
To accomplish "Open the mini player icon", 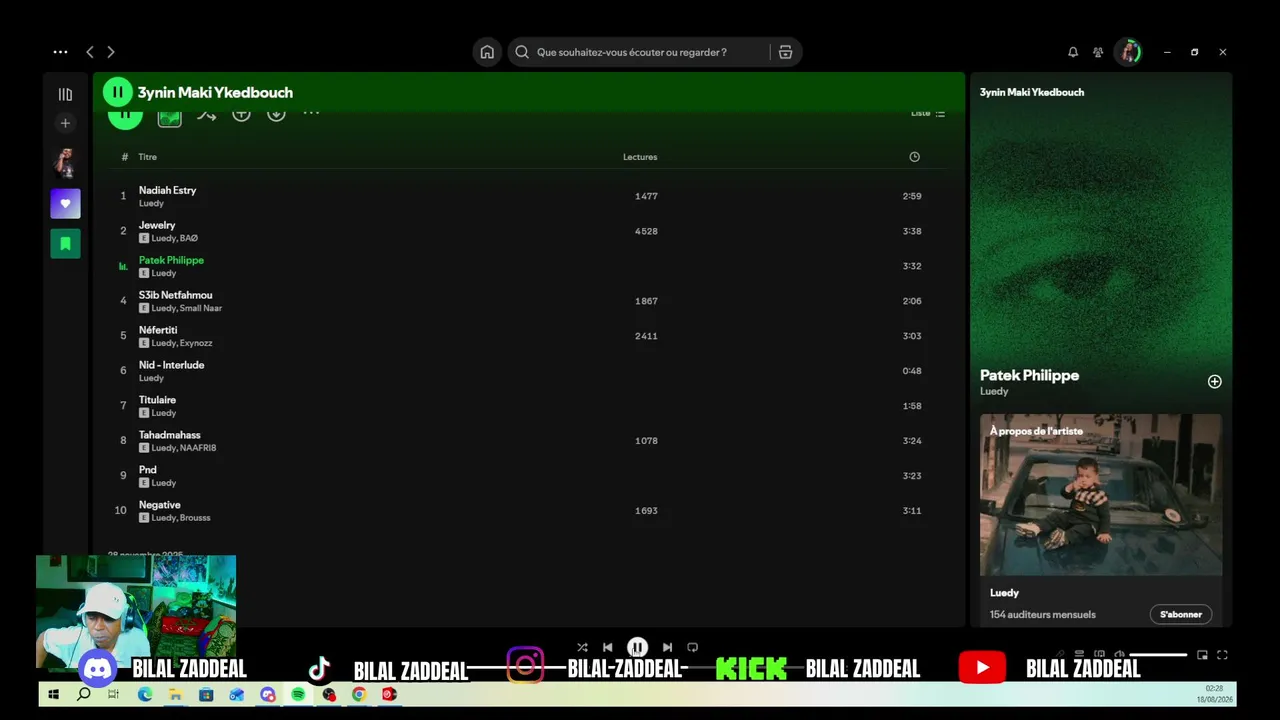I will pyautogui.click(x=1202, y=655).
